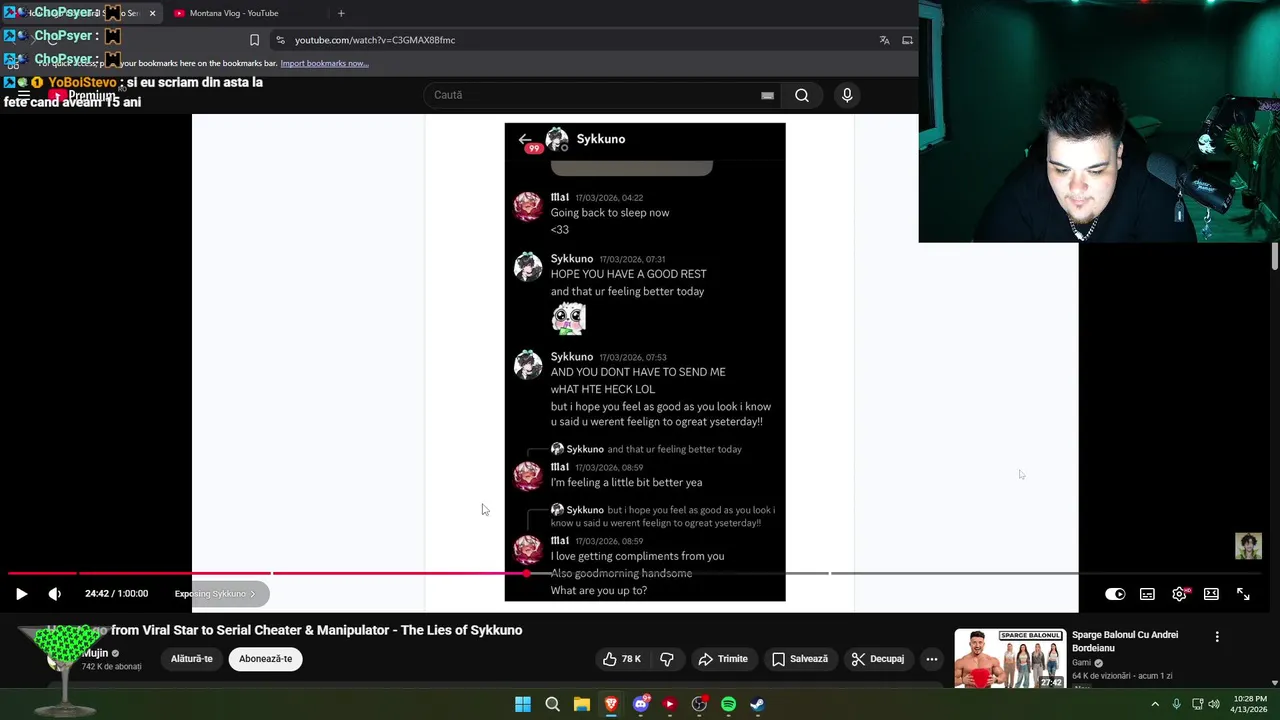Play the YouTube video
The height and width of the screenshot is (720, 1280).
click(21, 594)
